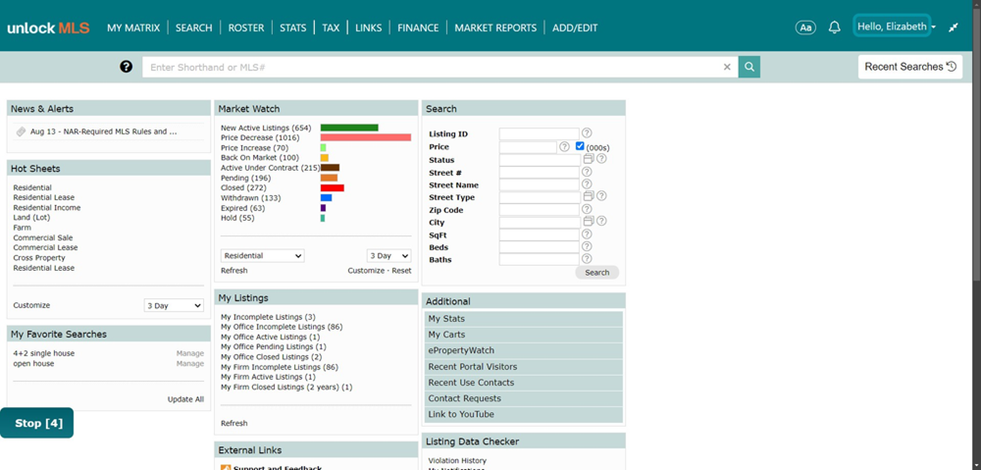The width and height of the screenshot is (981, 470).
Task: Click Manage for 4+2 single house search
Action: point(190,354)
